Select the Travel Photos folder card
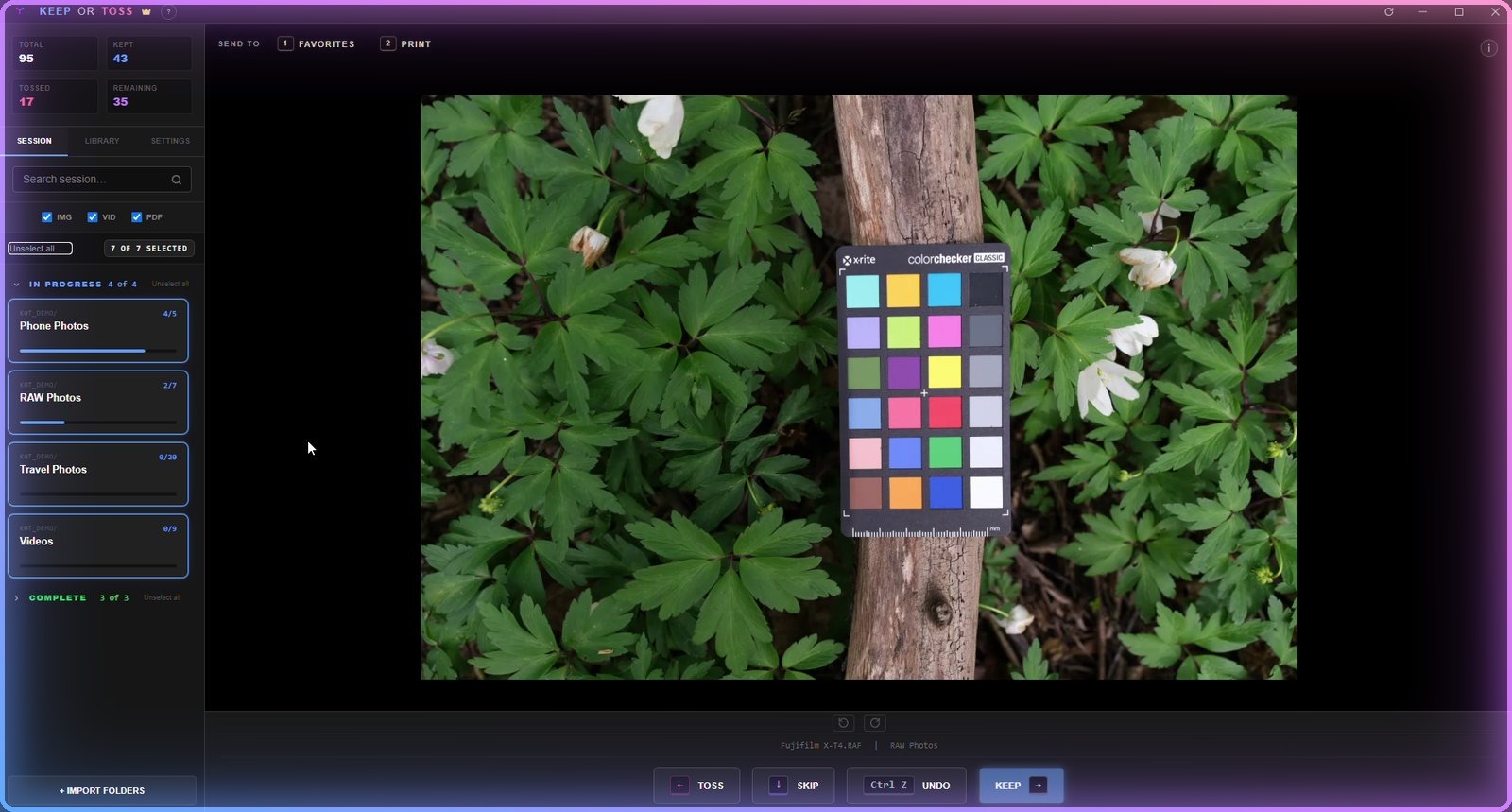The image size is (1512, 812). [x=98, y=475]
